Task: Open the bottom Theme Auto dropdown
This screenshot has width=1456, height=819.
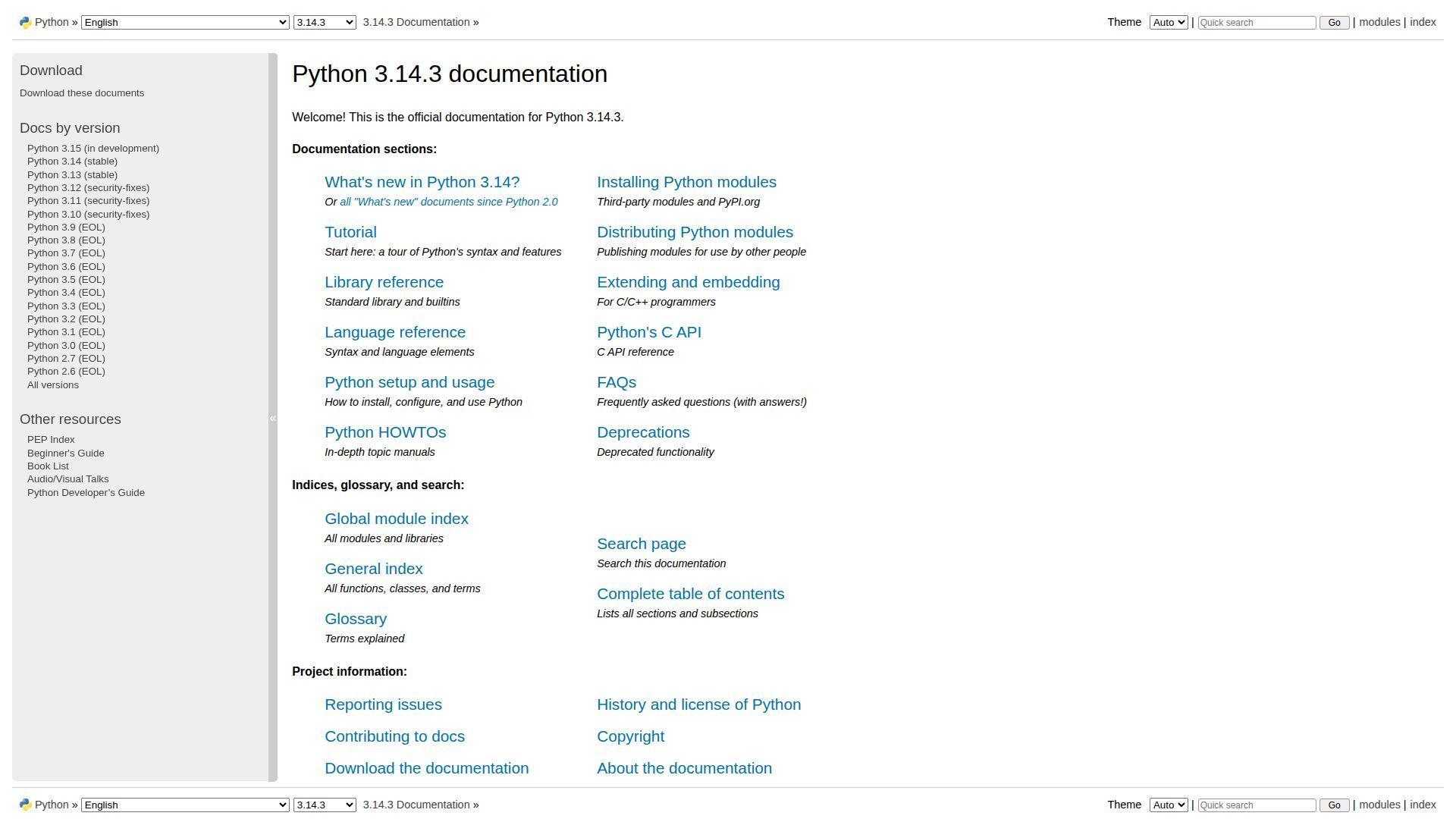Action: coord(1168,805)
